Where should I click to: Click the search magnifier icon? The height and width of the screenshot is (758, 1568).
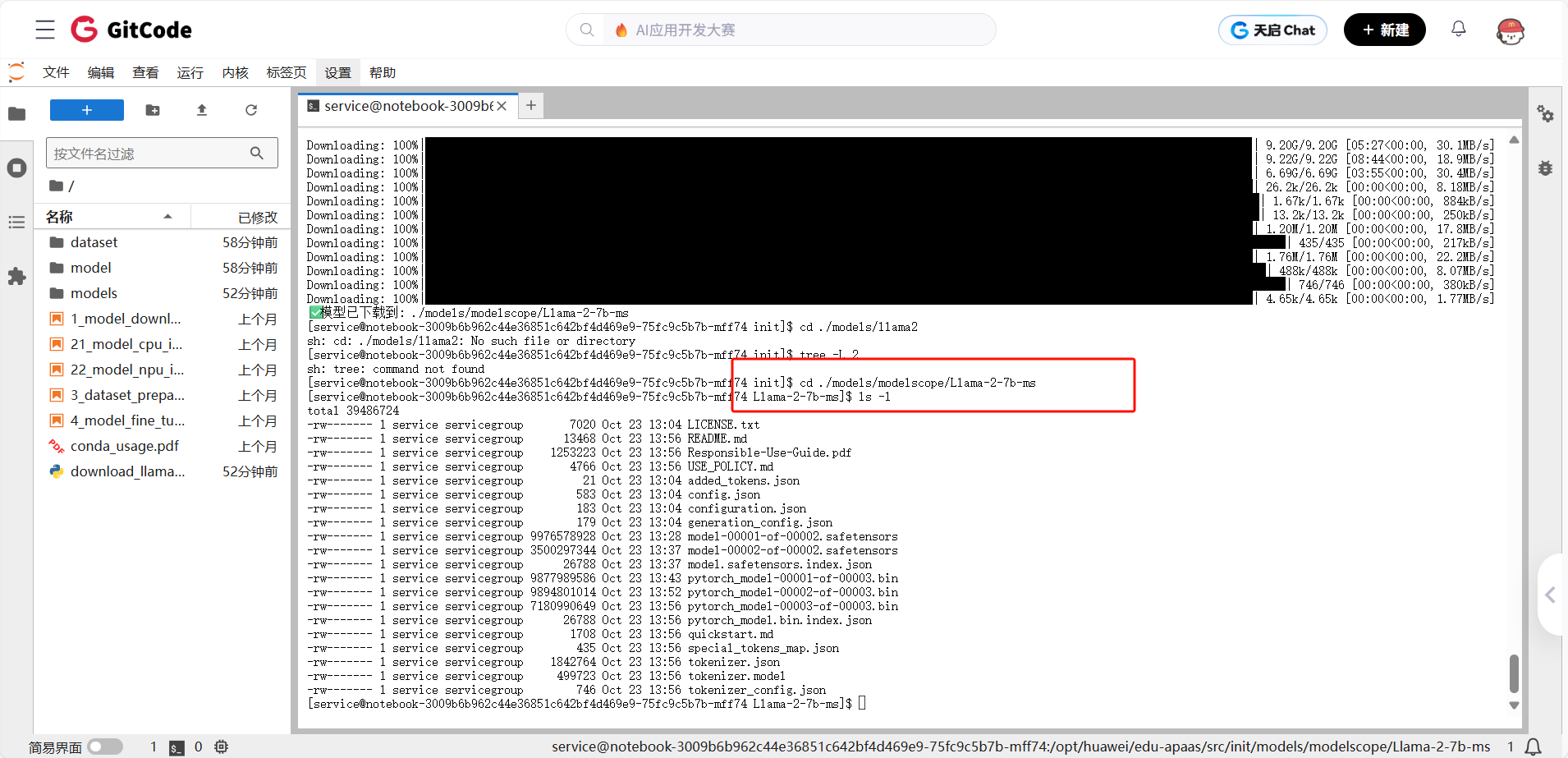tap(587, 30)
